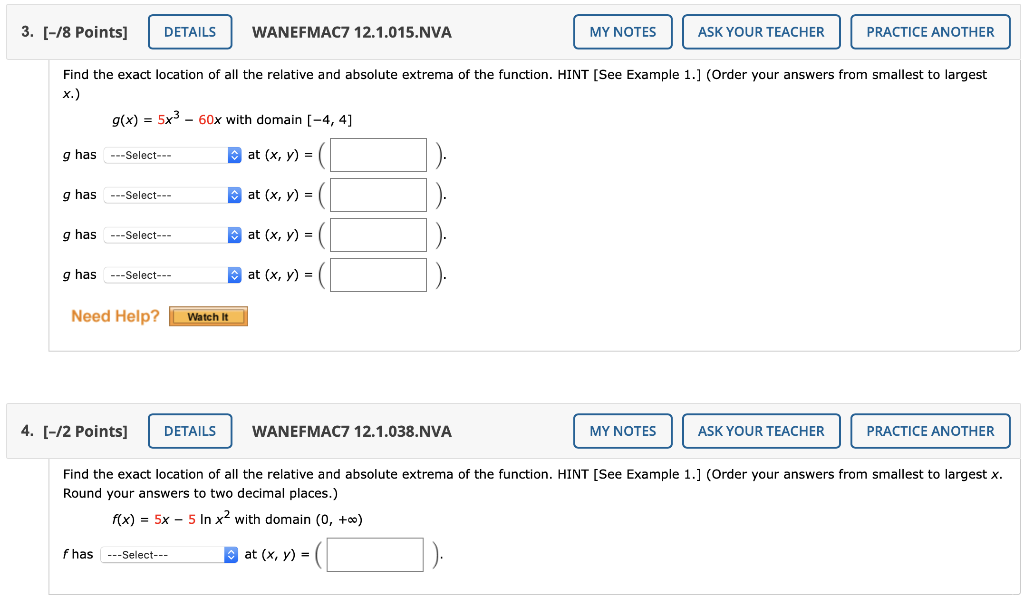Open the ---Select--- dropdown in question 4
Viewport: 1024px width, 608px height.
click(168, 554)
